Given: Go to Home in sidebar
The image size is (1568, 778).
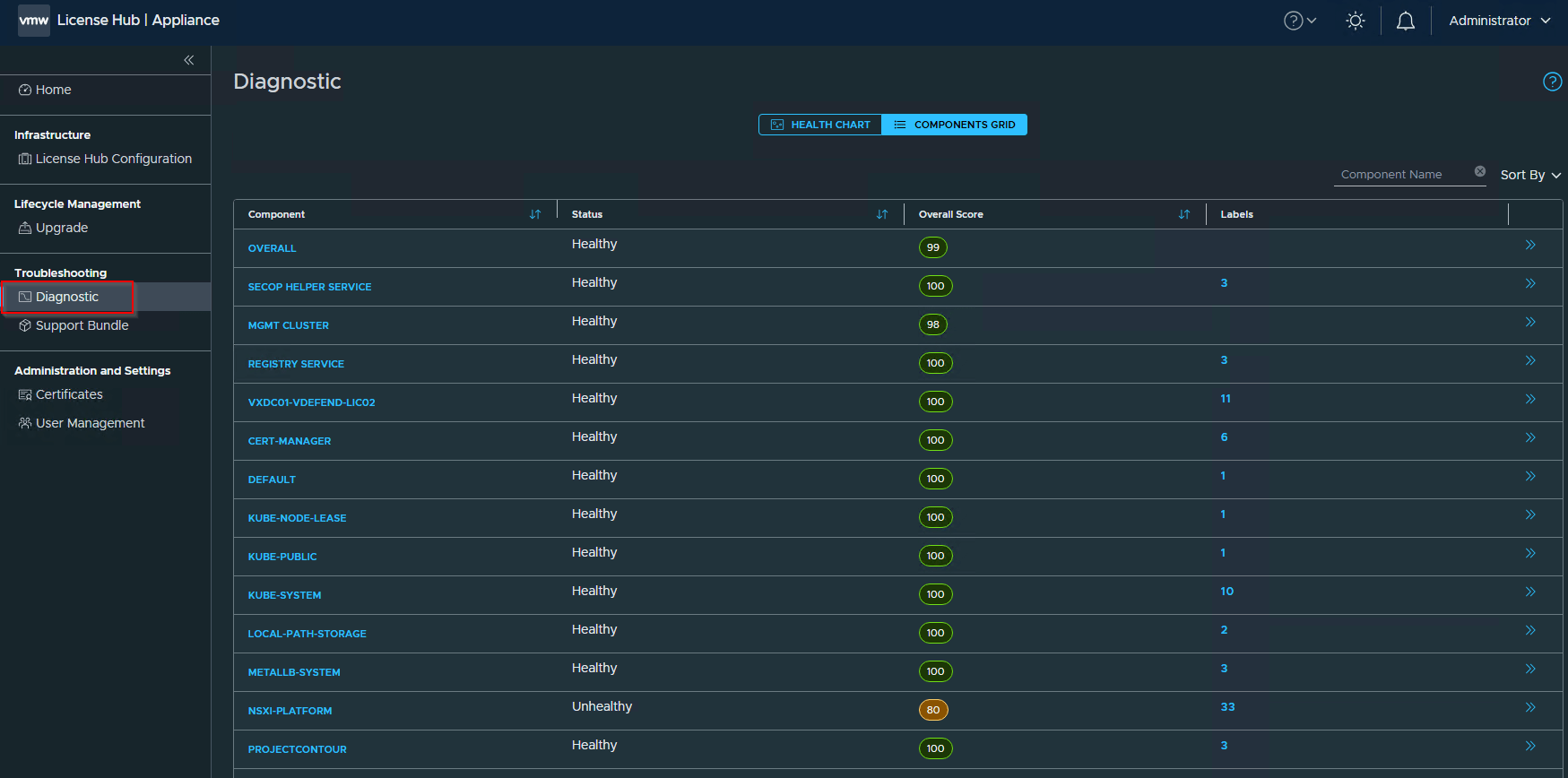Looking at the screenshot, I should 45,90.
